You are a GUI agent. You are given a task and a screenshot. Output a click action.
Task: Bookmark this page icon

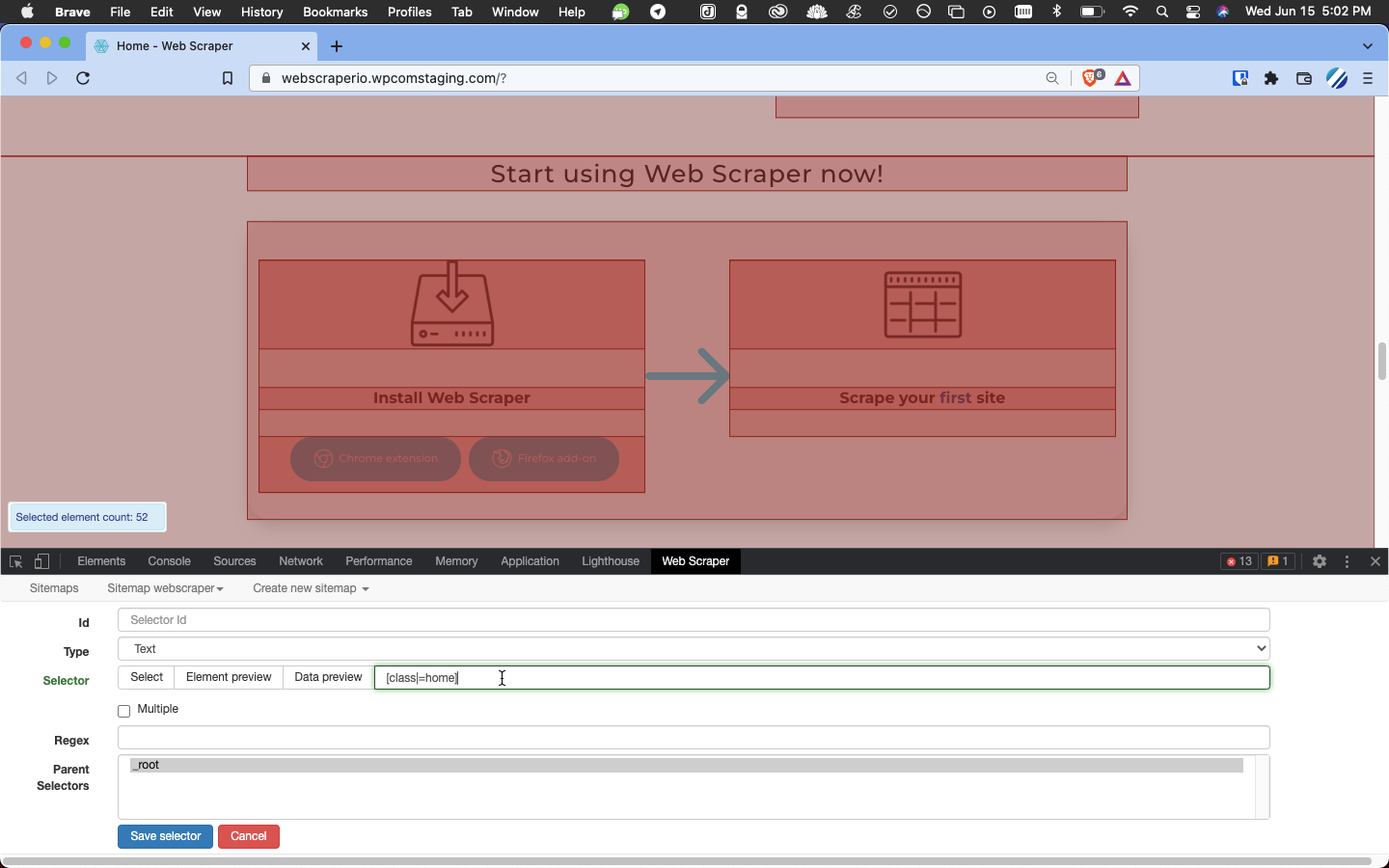pos(228,78)
